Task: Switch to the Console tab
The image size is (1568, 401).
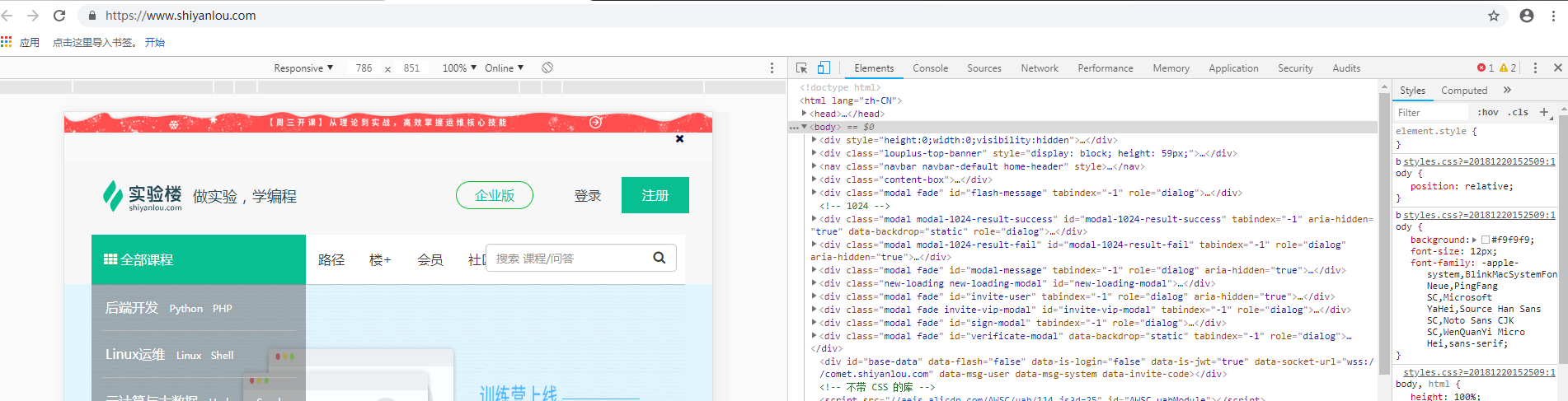Action: [x=930, y=68]
